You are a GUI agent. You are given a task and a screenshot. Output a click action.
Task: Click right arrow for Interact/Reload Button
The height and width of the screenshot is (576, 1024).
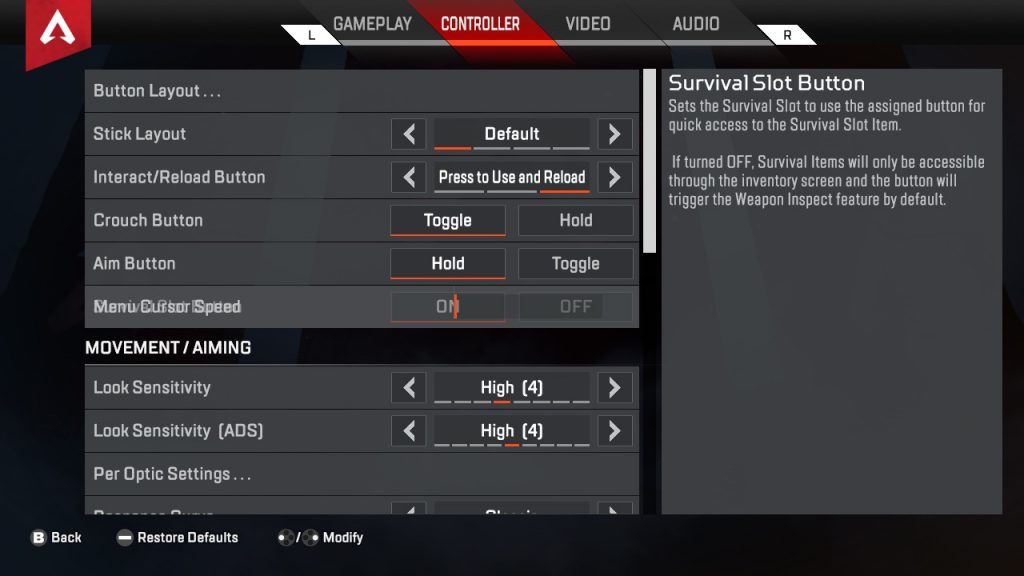615,177
